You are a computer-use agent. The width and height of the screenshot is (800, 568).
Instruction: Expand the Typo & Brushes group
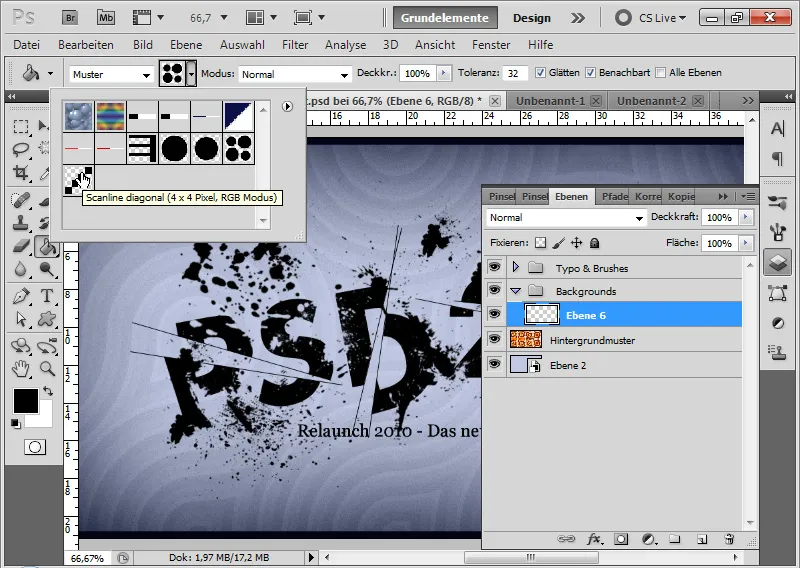[x=515, y=266]
